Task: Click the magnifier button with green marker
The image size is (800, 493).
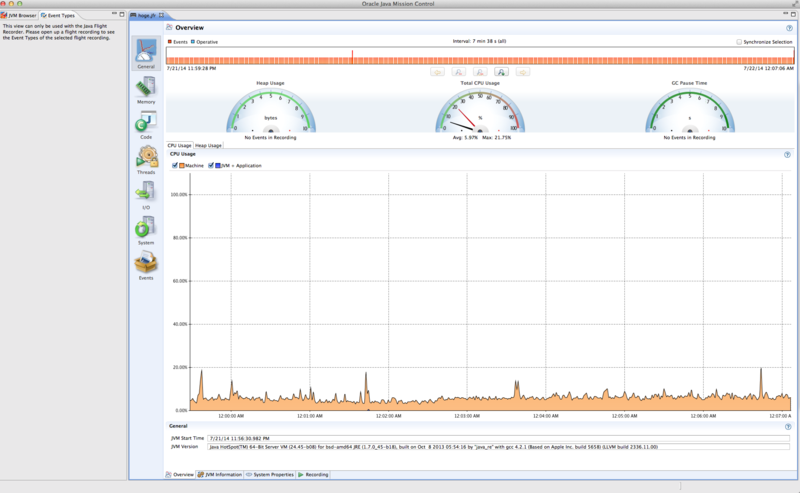Action: (x=502, y=72)
